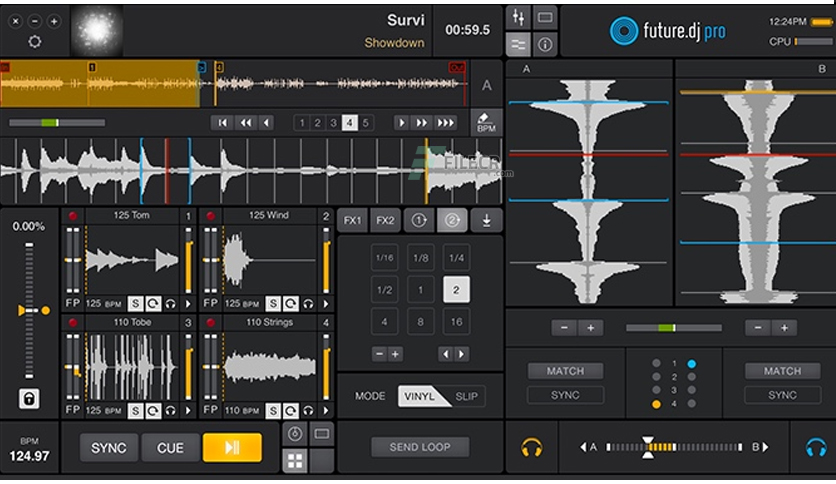836x484 pixels.
Task: Click the rectangle view icon beside jog wheel
Action: [321, 434]
